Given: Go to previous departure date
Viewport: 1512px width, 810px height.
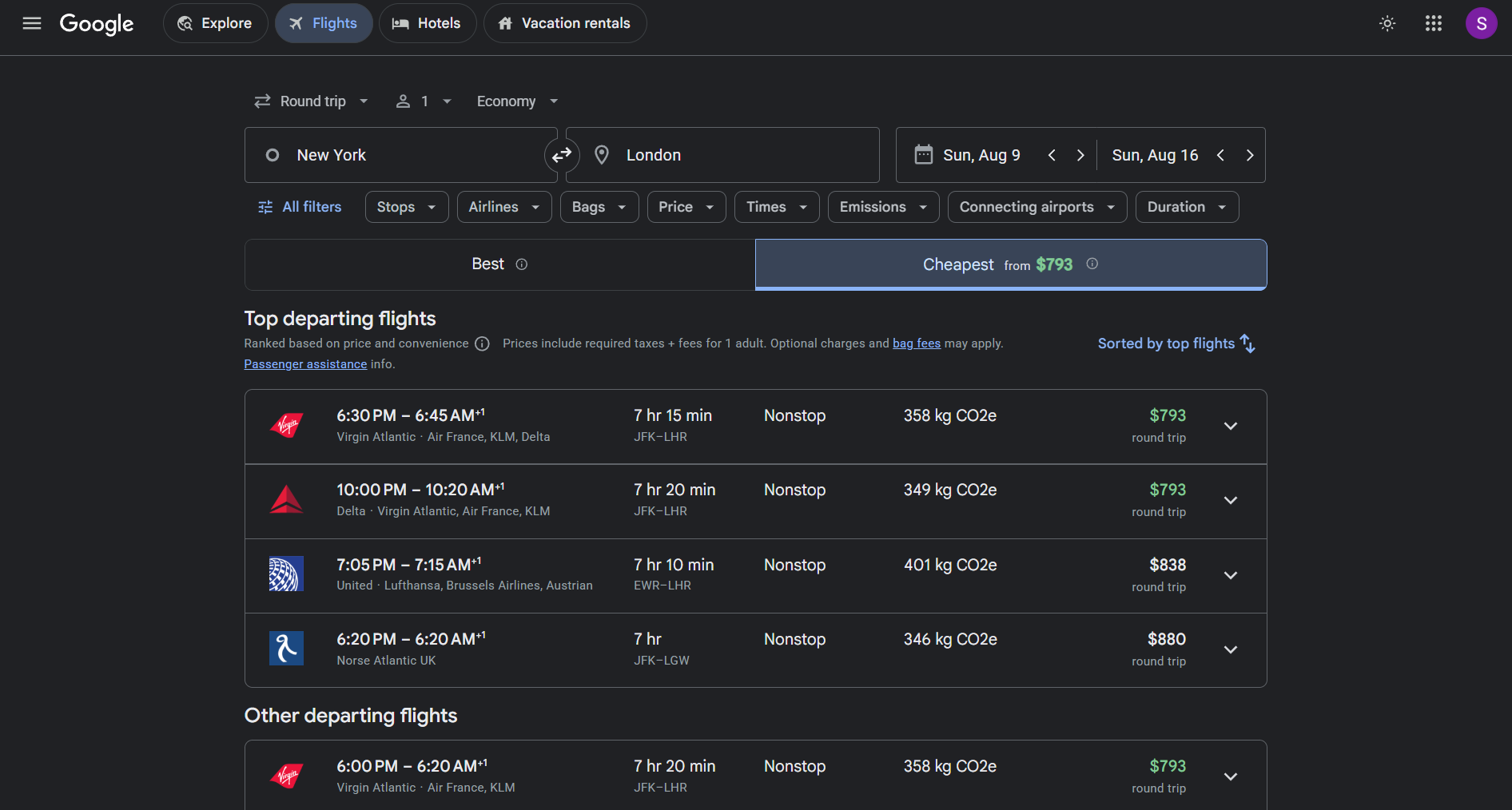Looking at the screenshot, I should pos(1052,155).
